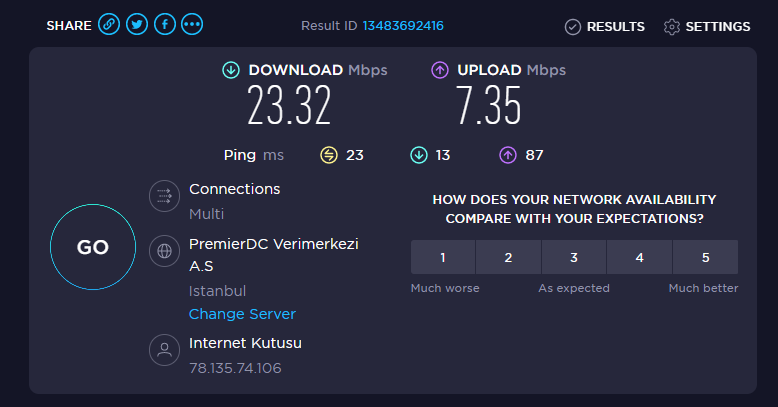Screen dimensions: 778x407
Task: Rate network availability as 1
Action: click(443, 257)
